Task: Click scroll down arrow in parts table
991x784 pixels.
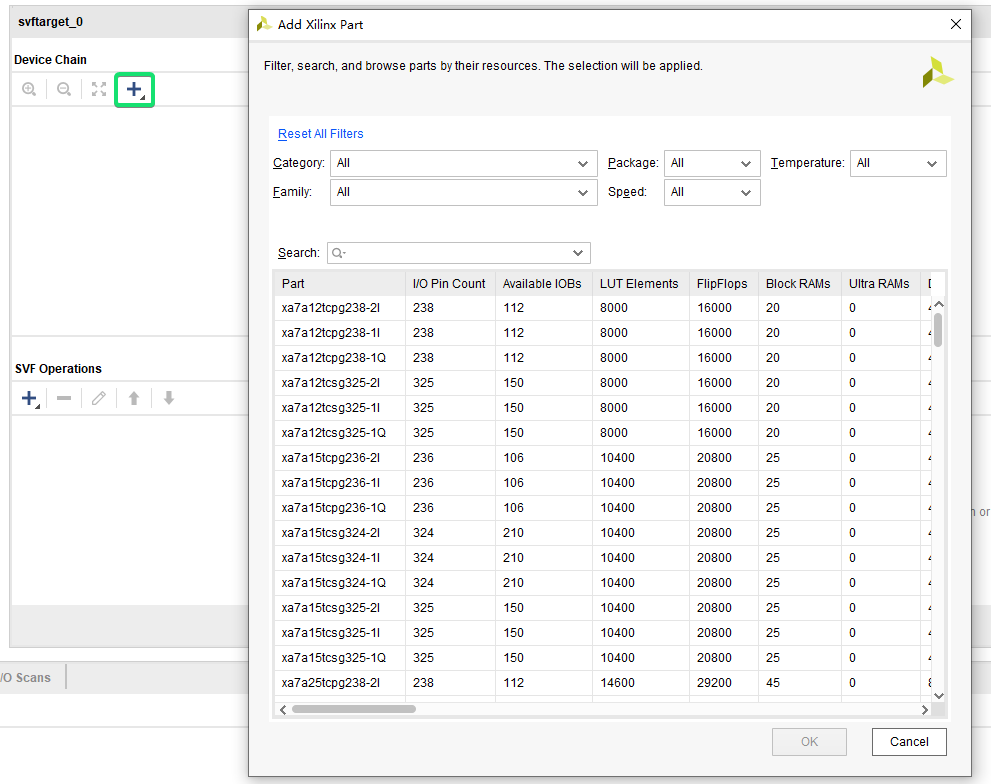Action: (x=939, y=695)
